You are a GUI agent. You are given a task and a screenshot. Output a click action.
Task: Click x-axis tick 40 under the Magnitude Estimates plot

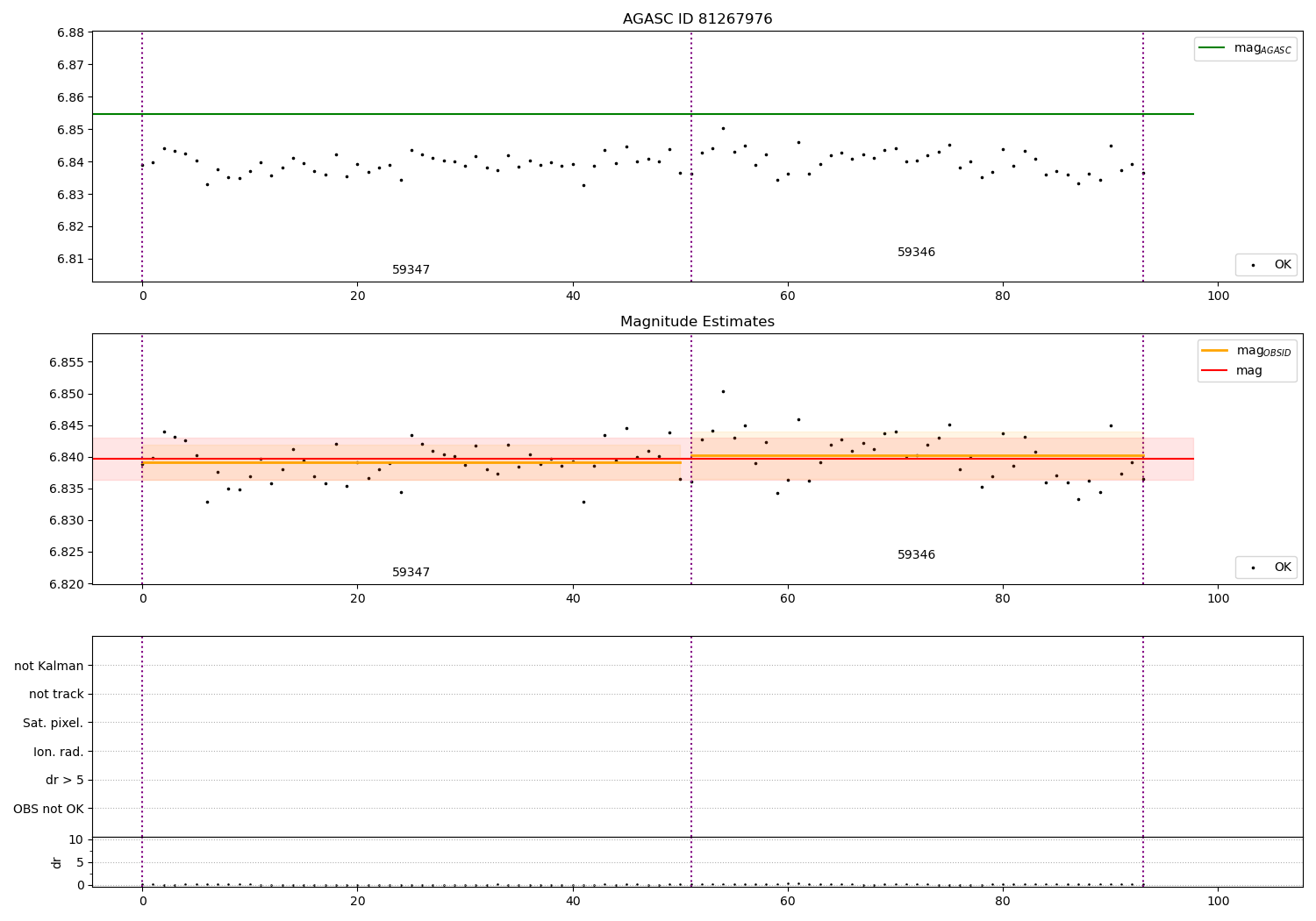coord(573,599)
